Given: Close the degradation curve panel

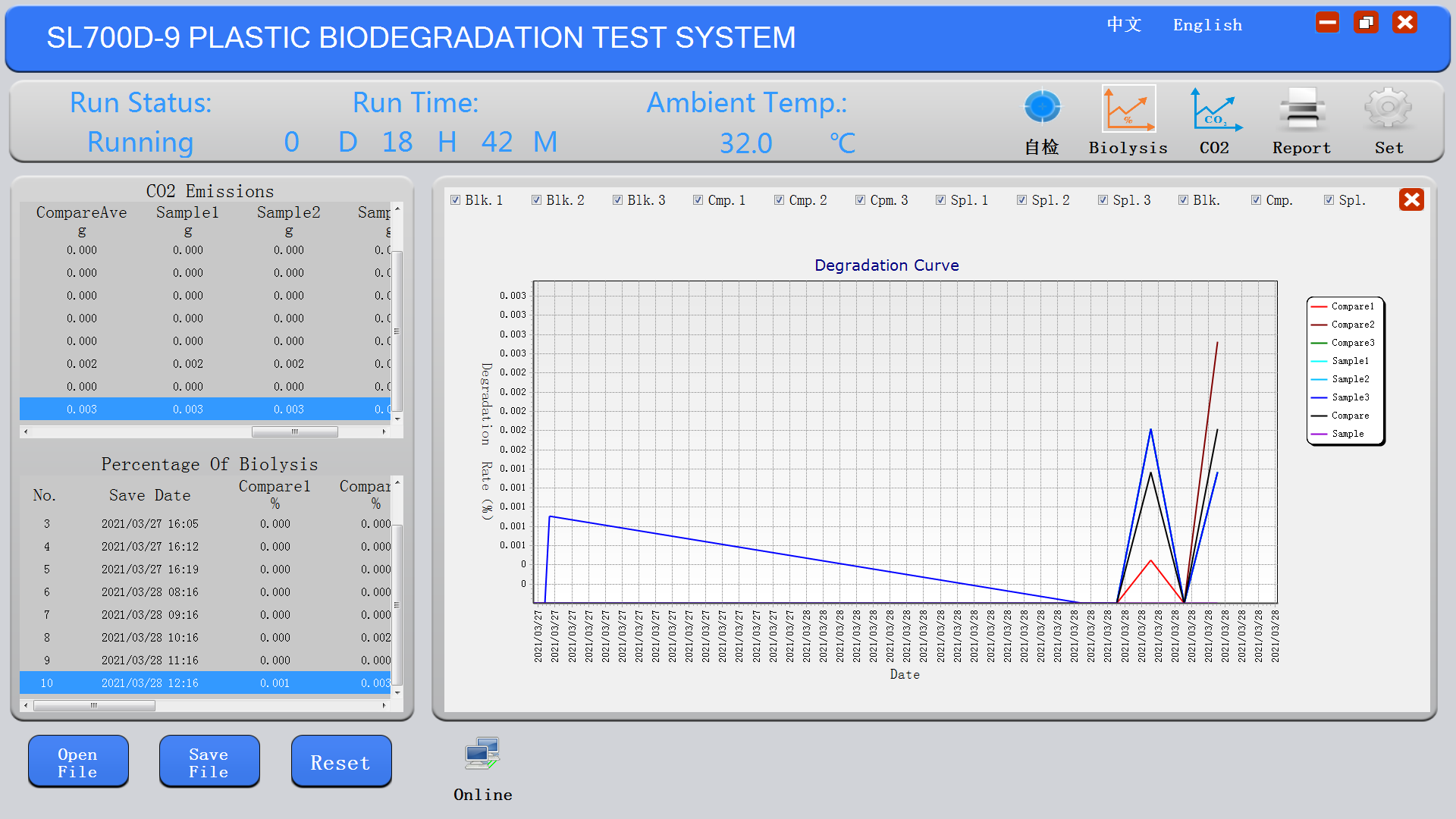Looking at the screenshot, I should click(x=1411, y=199).
